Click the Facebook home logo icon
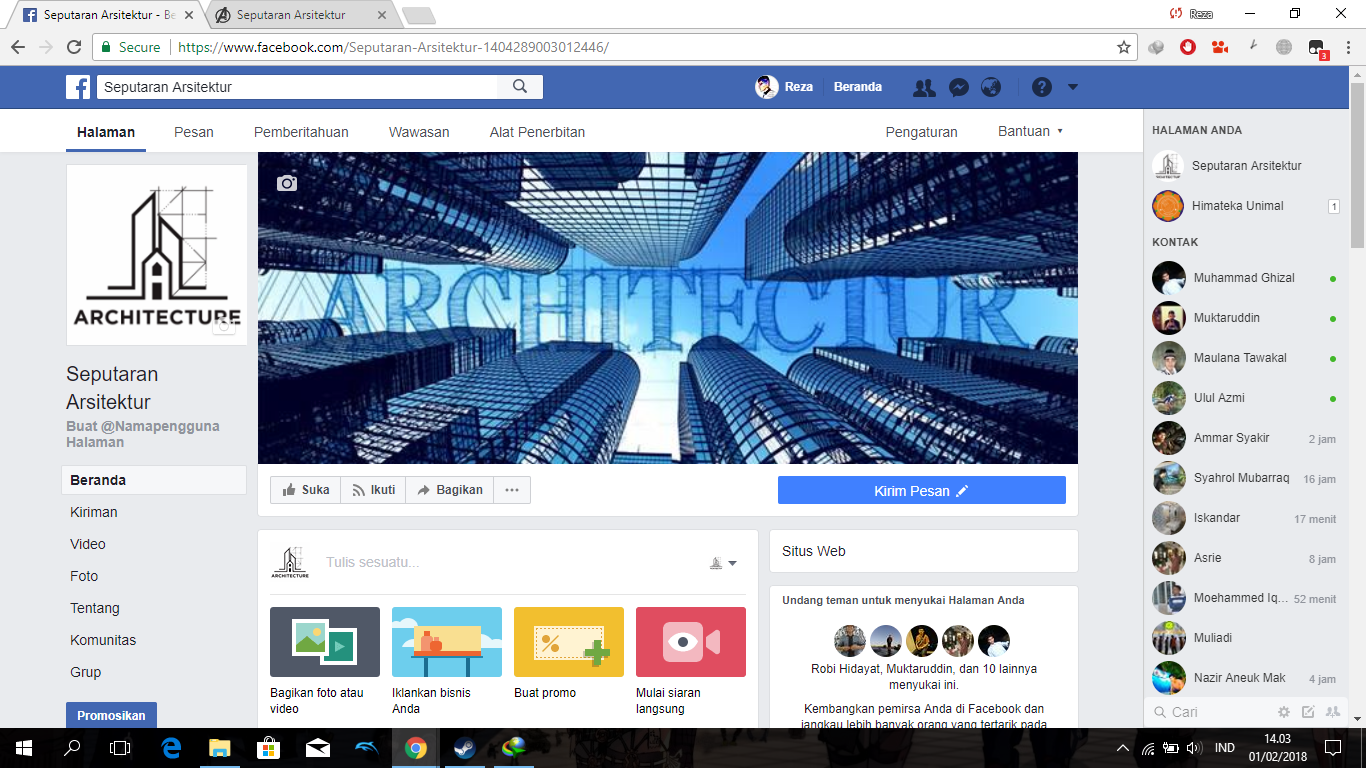 pos(77,87)
